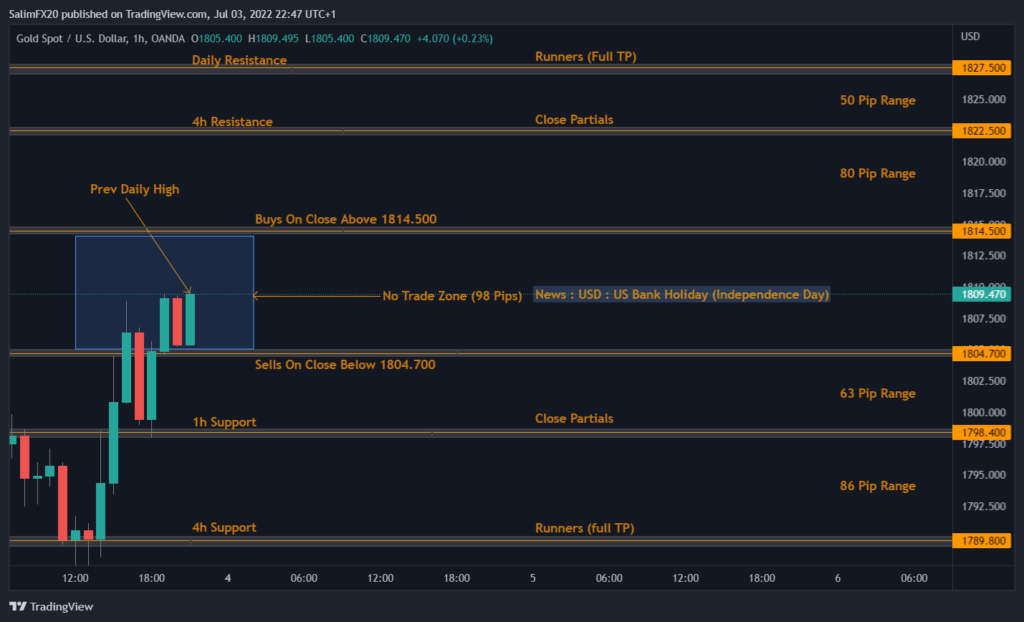Select the 4h Support line label
This screenshot has height=622, width=1024.
point(224,527)
